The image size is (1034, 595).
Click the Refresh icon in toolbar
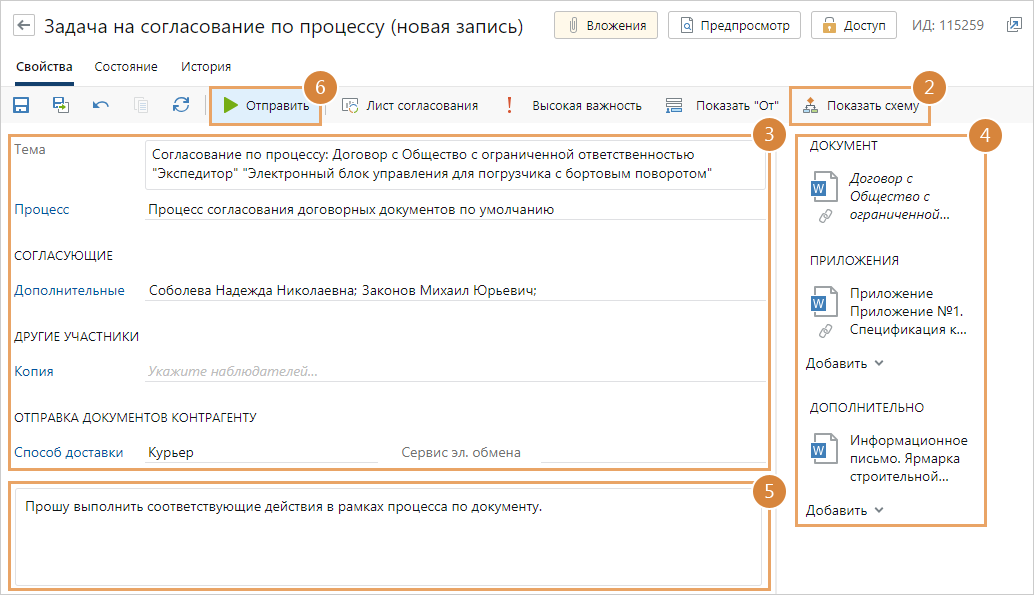click(181, 105)
